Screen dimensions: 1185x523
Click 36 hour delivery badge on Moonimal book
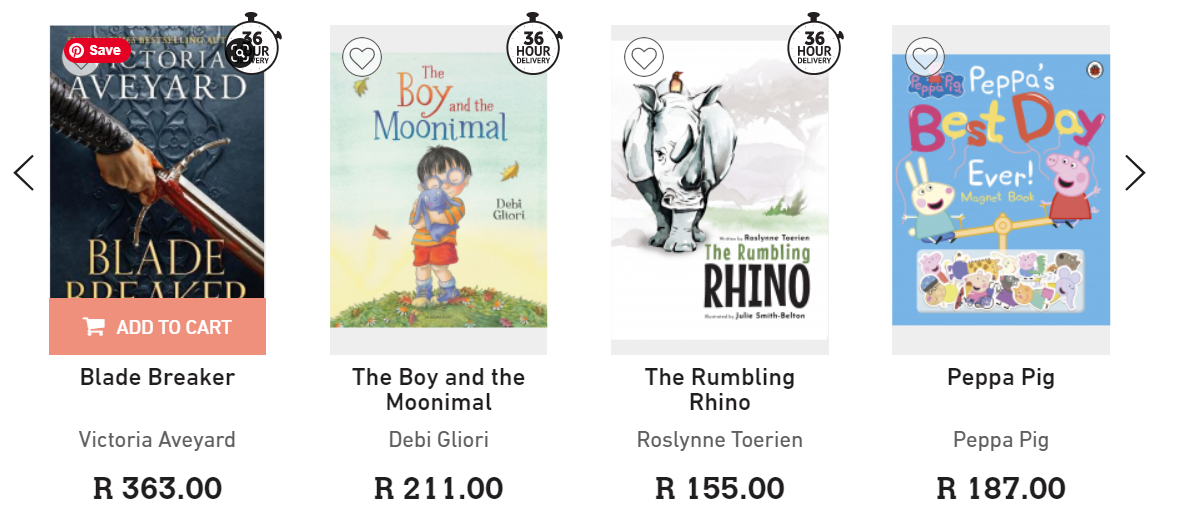click(x=533, y=45)
